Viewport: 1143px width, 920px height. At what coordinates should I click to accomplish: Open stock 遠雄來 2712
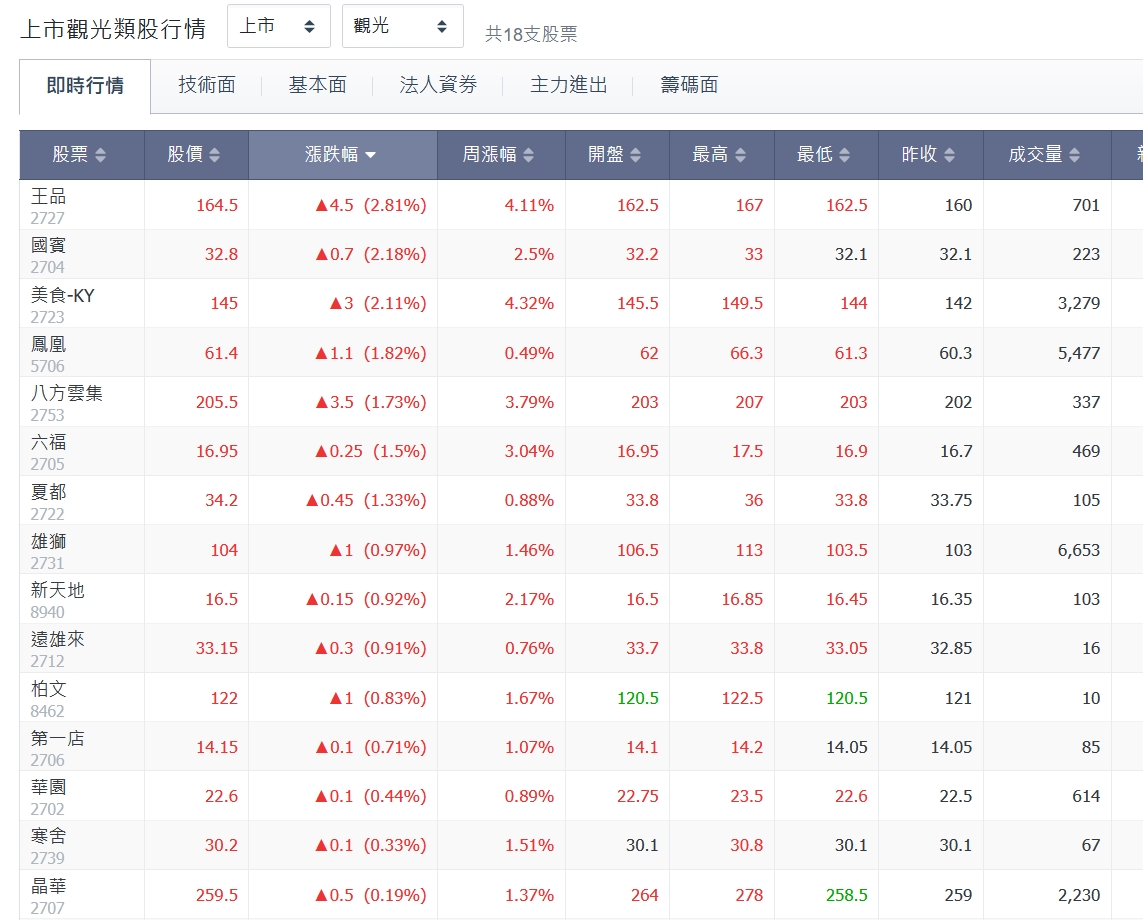pyautogui.click(x=58, y=650)
